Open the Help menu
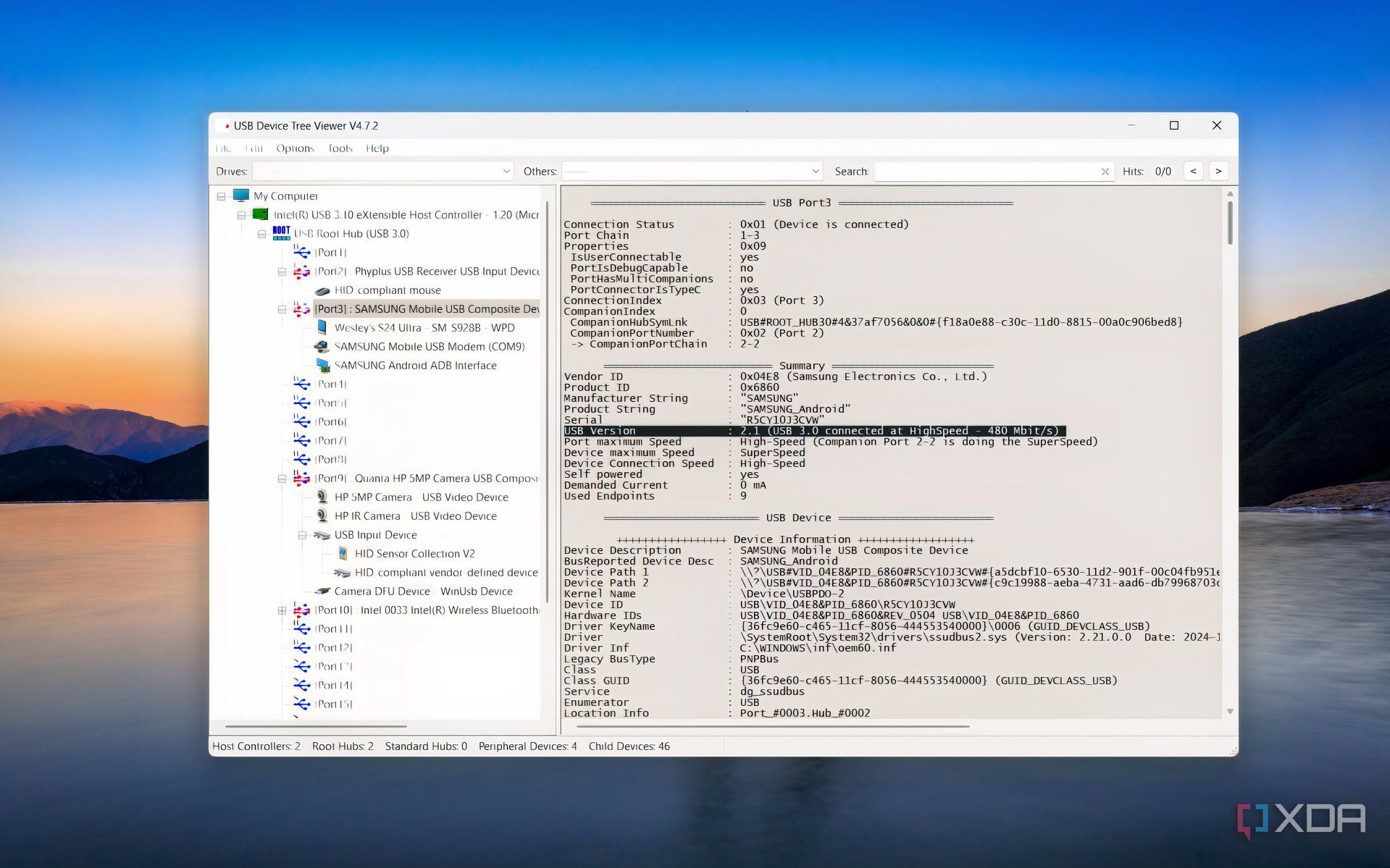 point(377,148)
